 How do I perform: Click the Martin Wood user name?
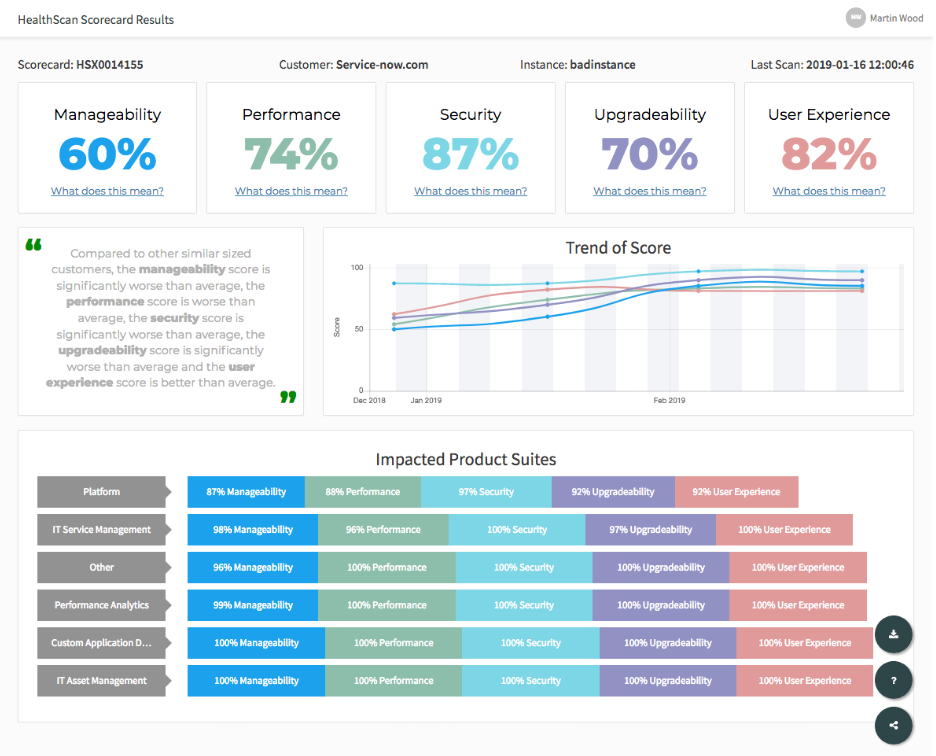pos(895,18)
